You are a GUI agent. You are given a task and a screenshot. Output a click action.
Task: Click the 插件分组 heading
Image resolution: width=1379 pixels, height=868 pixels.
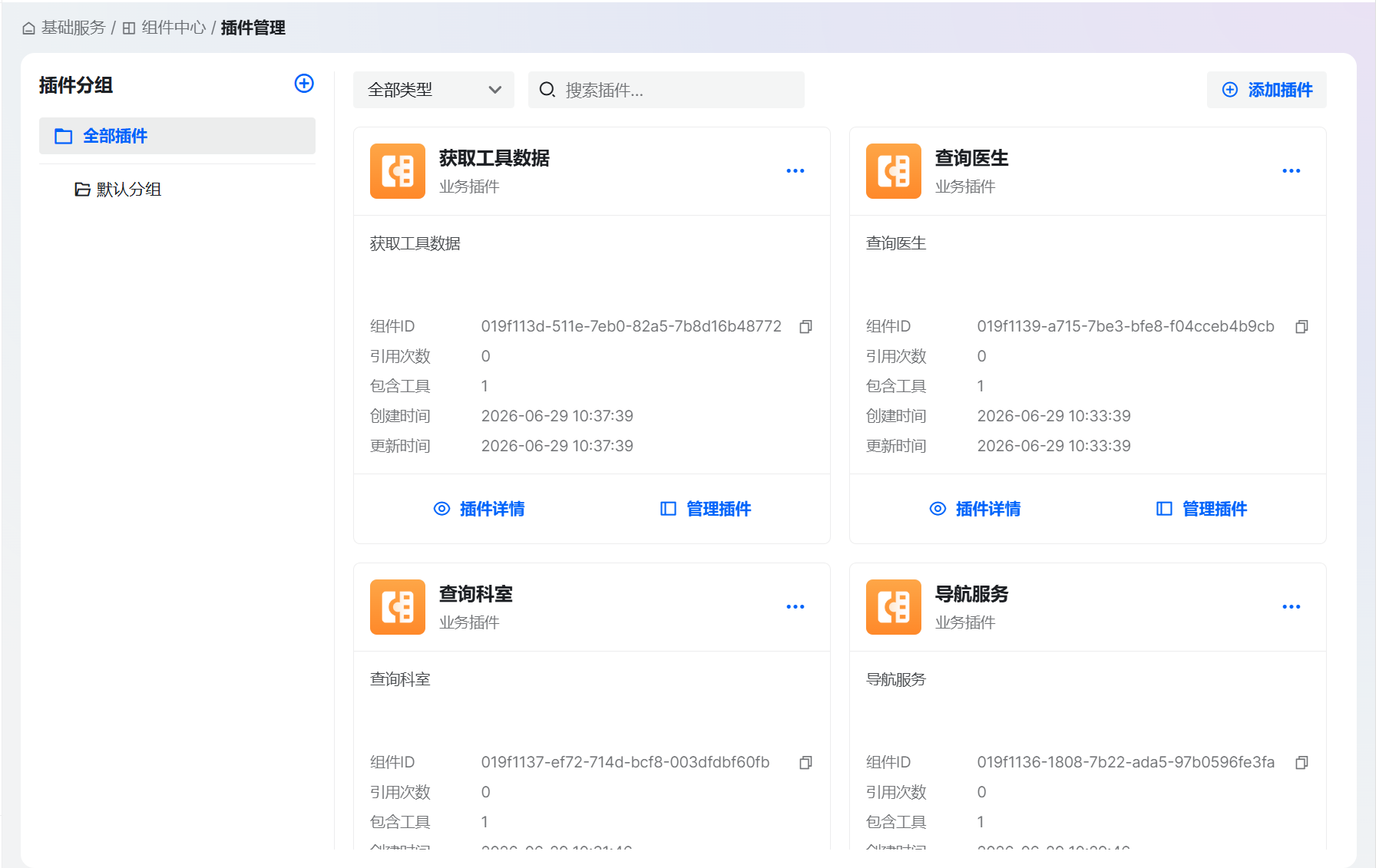(x=76, y=85)
